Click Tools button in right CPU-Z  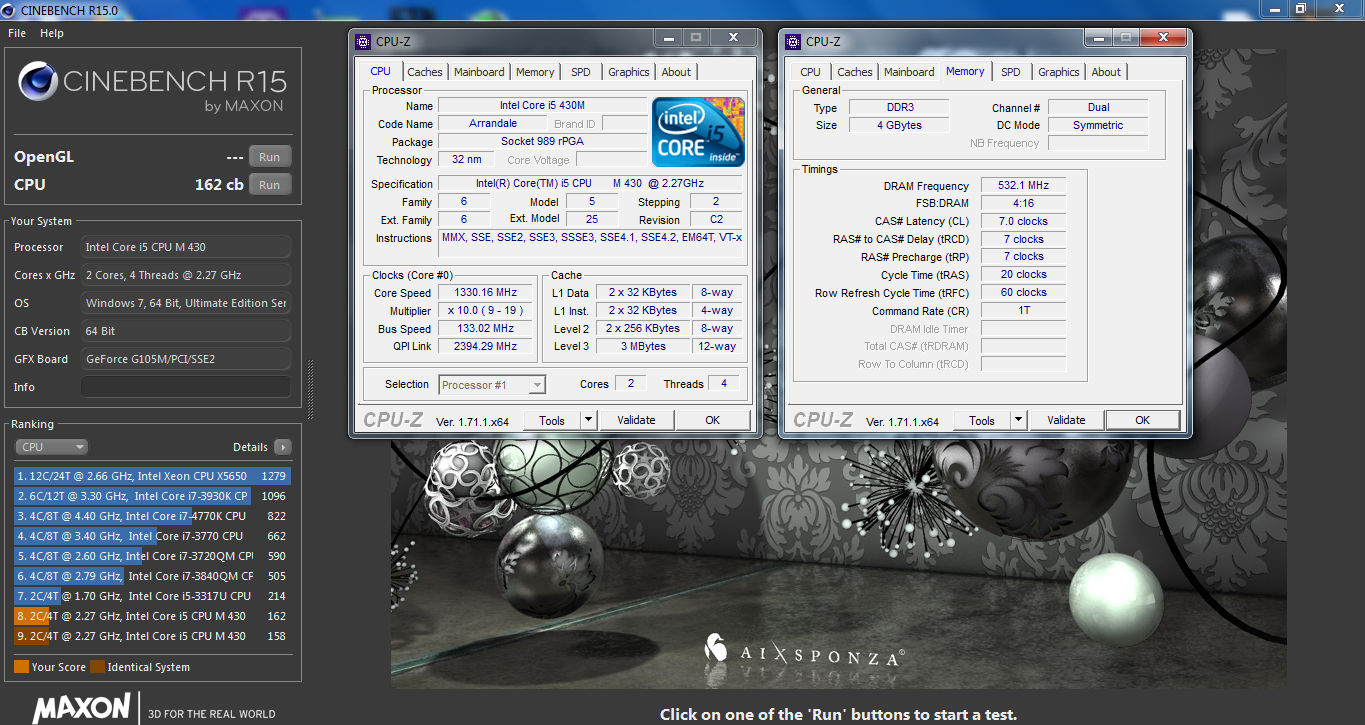(982, 421)
